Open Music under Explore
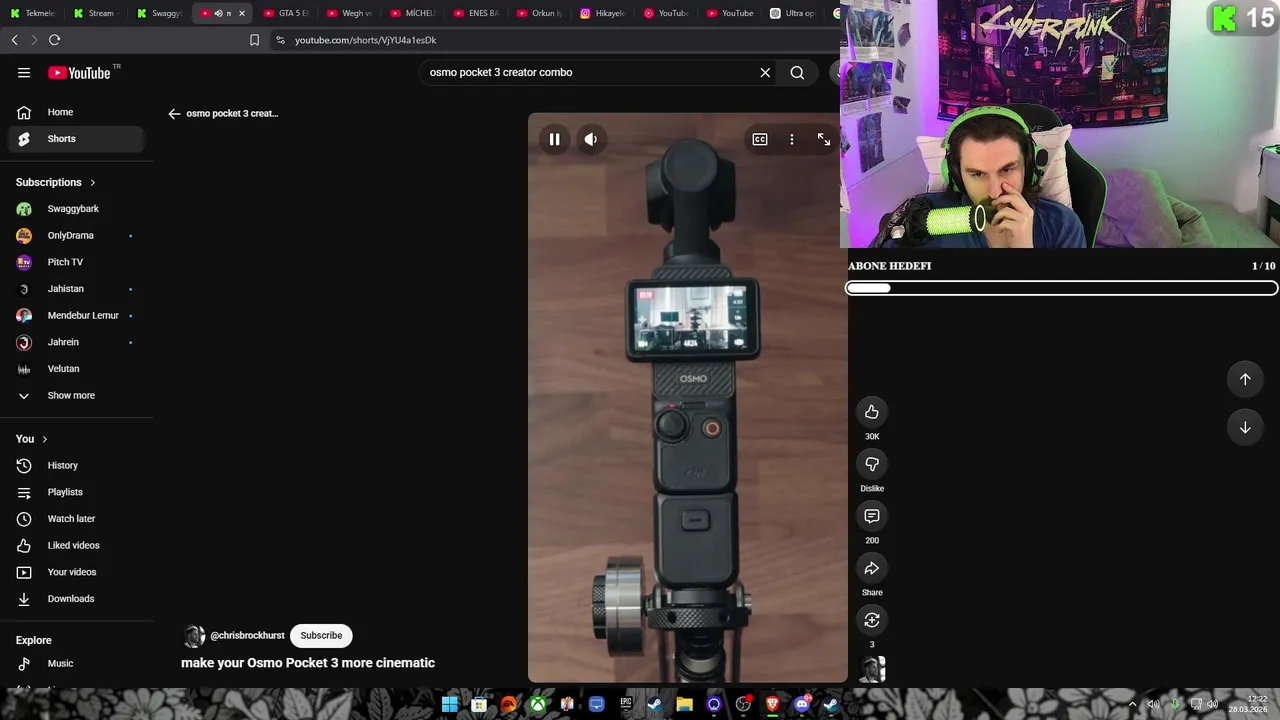The image size is (1280, 720). [76, 663]
